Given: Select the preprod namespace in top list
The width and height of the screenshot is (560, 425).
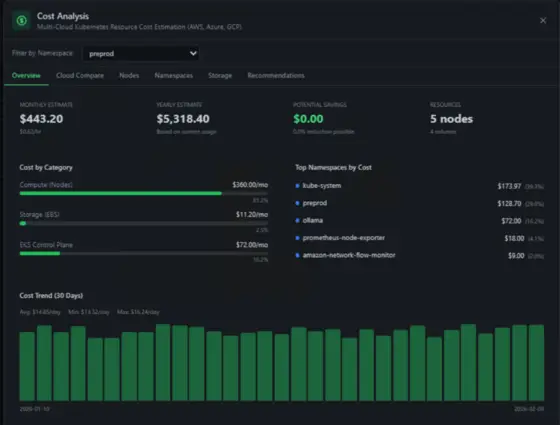Looking at the screenshot, I should [420, 203].
